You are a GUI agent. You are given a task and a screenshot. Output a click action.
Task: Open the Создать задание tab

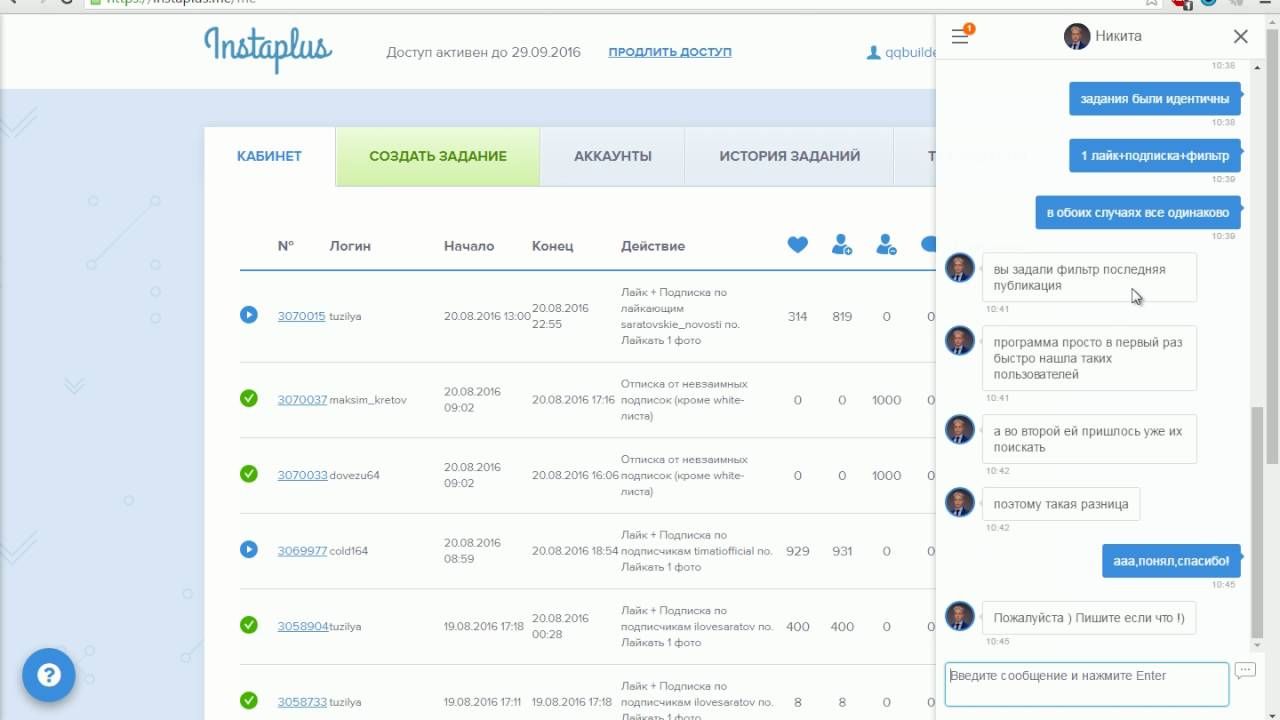coord(438,156)
